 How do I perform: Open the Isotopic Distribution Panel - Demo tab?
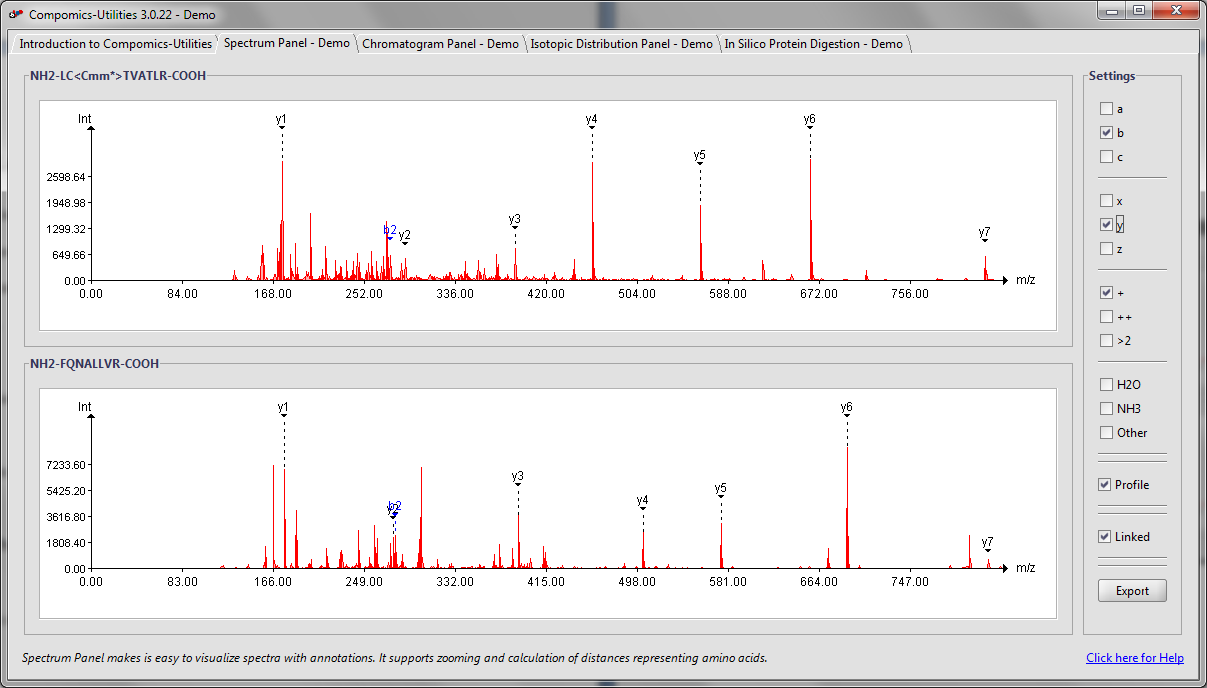pyautogui.click(x=621, y=44)
